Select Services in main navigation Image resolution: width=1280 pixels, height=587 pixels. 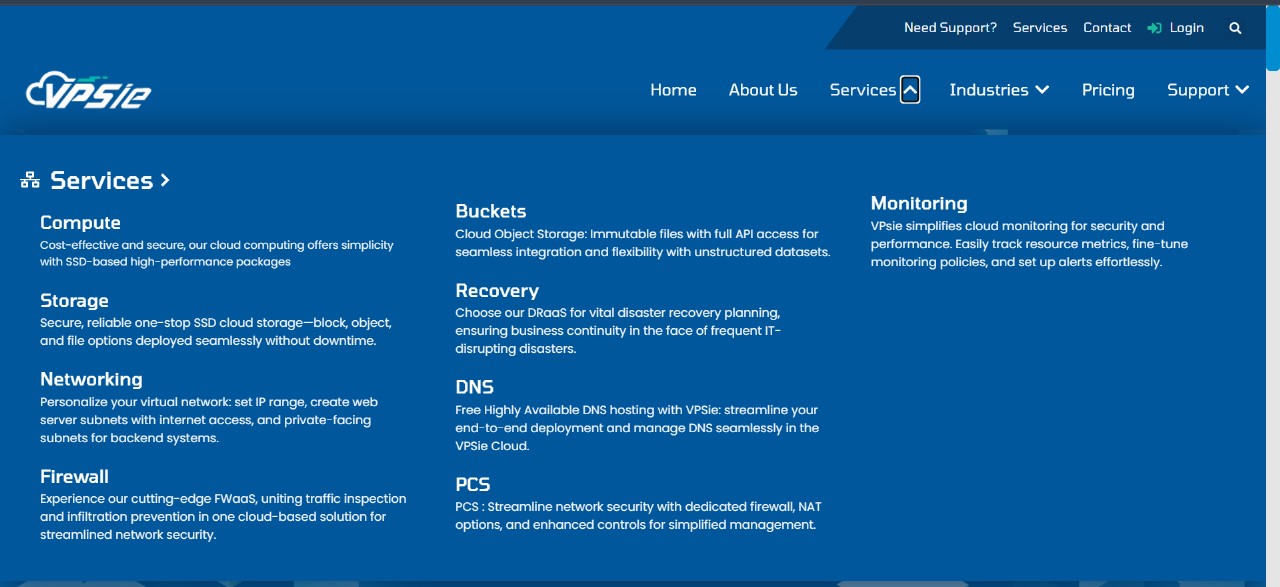click(862, 90)
